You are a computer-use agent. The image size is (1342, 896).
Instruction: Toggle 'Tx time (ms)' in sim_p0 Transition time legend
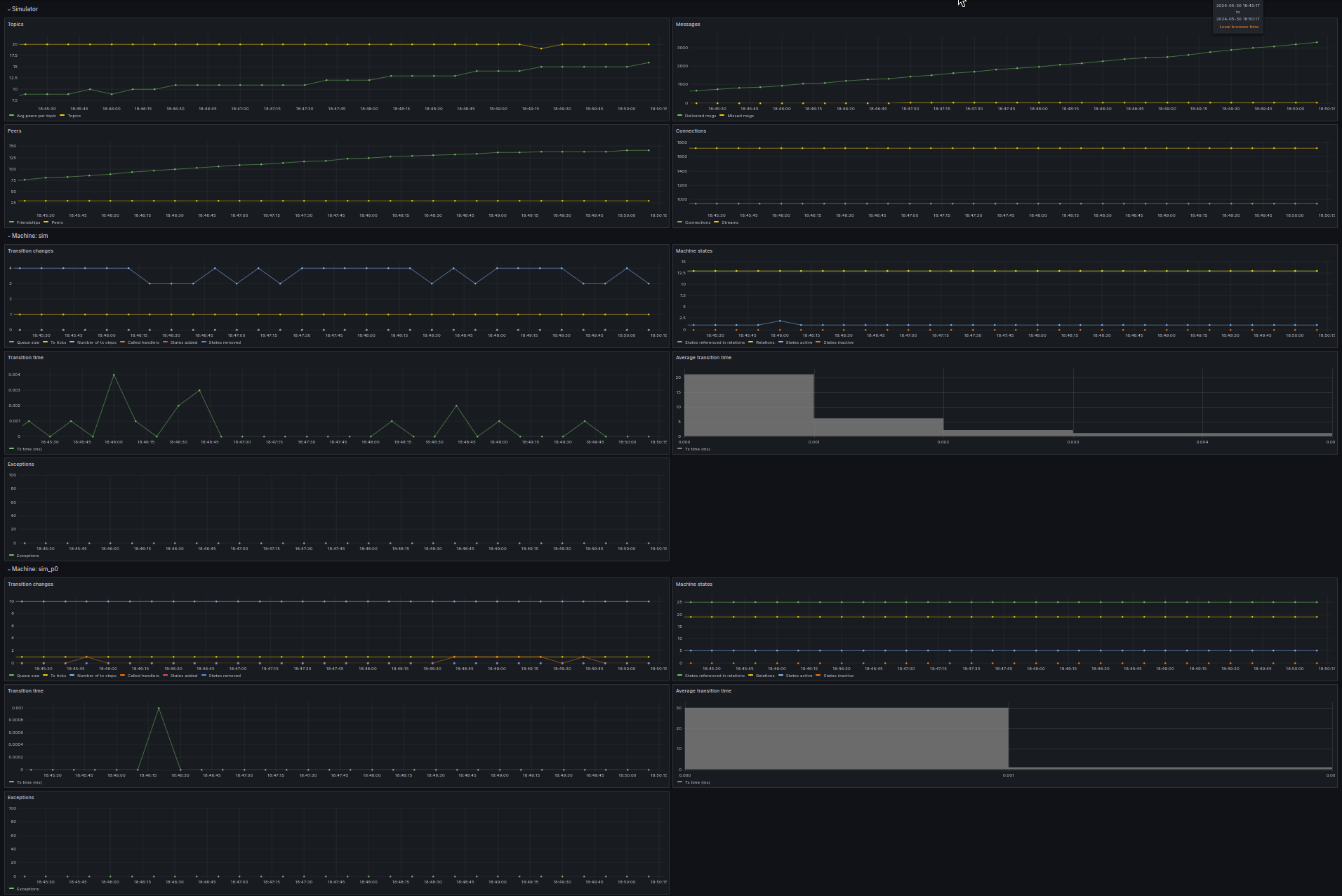[29, 782]
